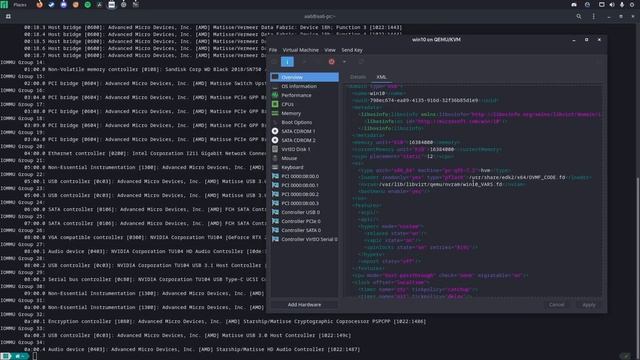Power on VM with run icon
The image size is (640, 360).
pos(304,62)
